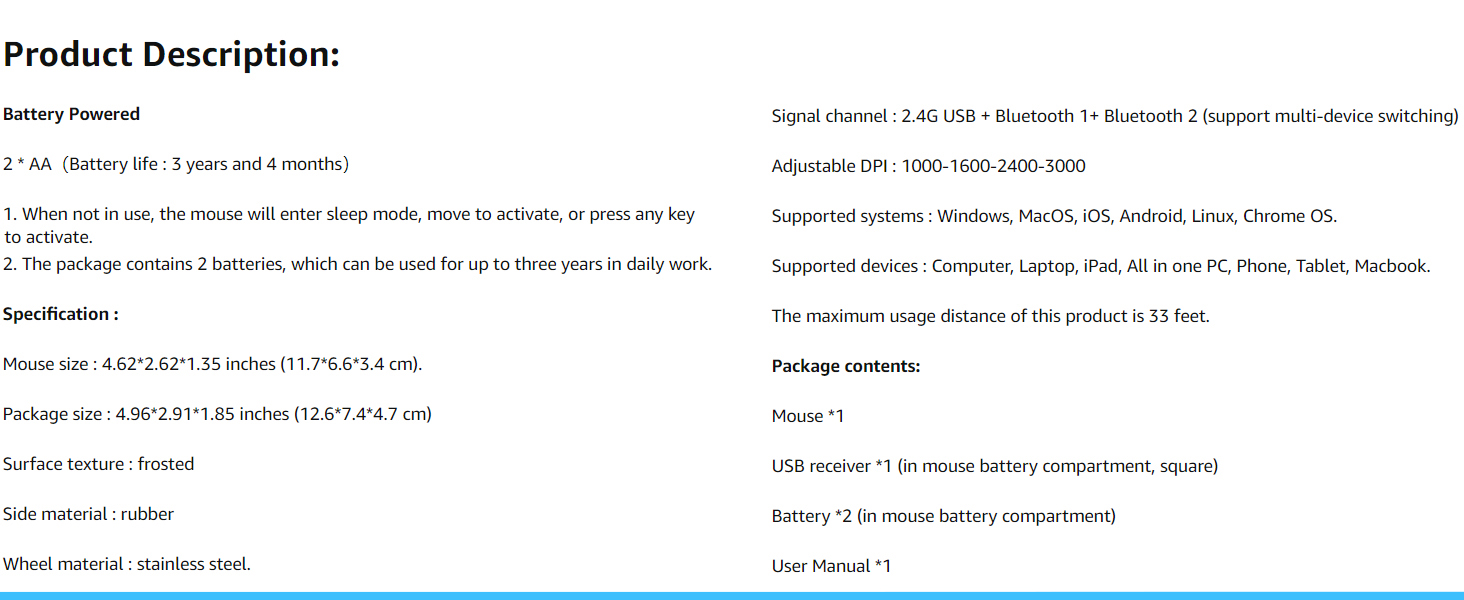
Task: Click the Signal channel line
Action: (1114, 116)
